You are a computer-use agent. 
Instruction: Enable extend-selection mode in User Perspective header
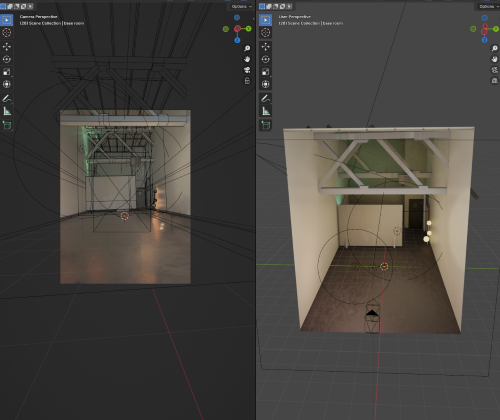[x=269, y=6]
